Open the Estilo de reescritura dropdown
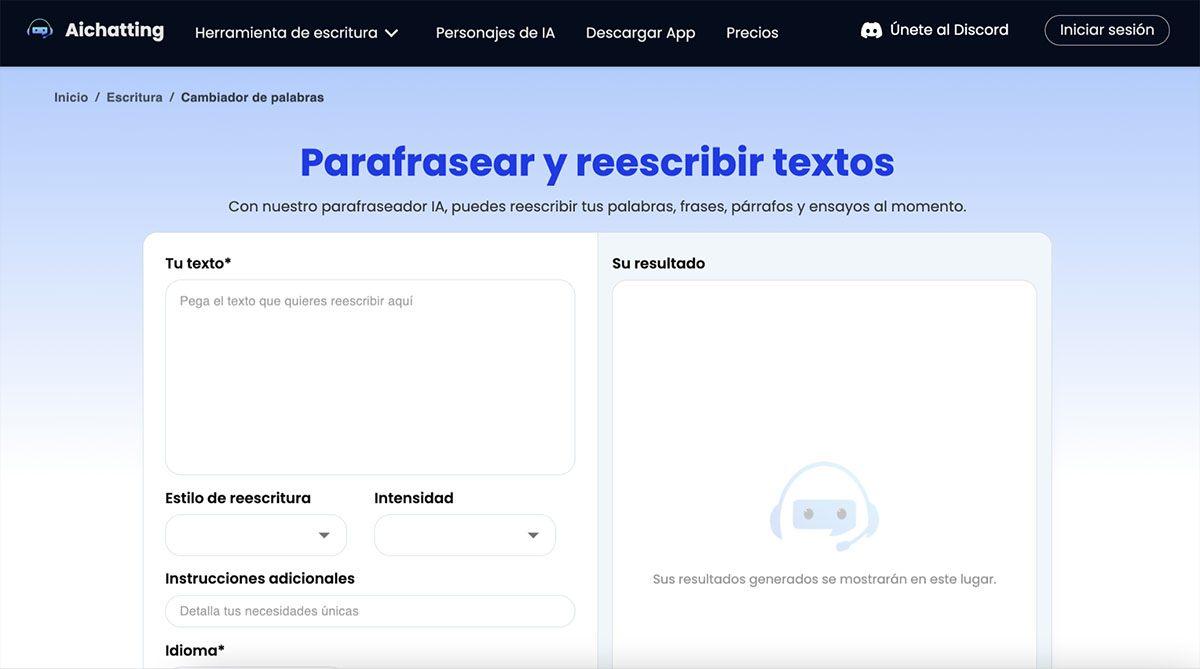Image resolution: width=1200 pixels, height=669 pixels. click(256, 535)
